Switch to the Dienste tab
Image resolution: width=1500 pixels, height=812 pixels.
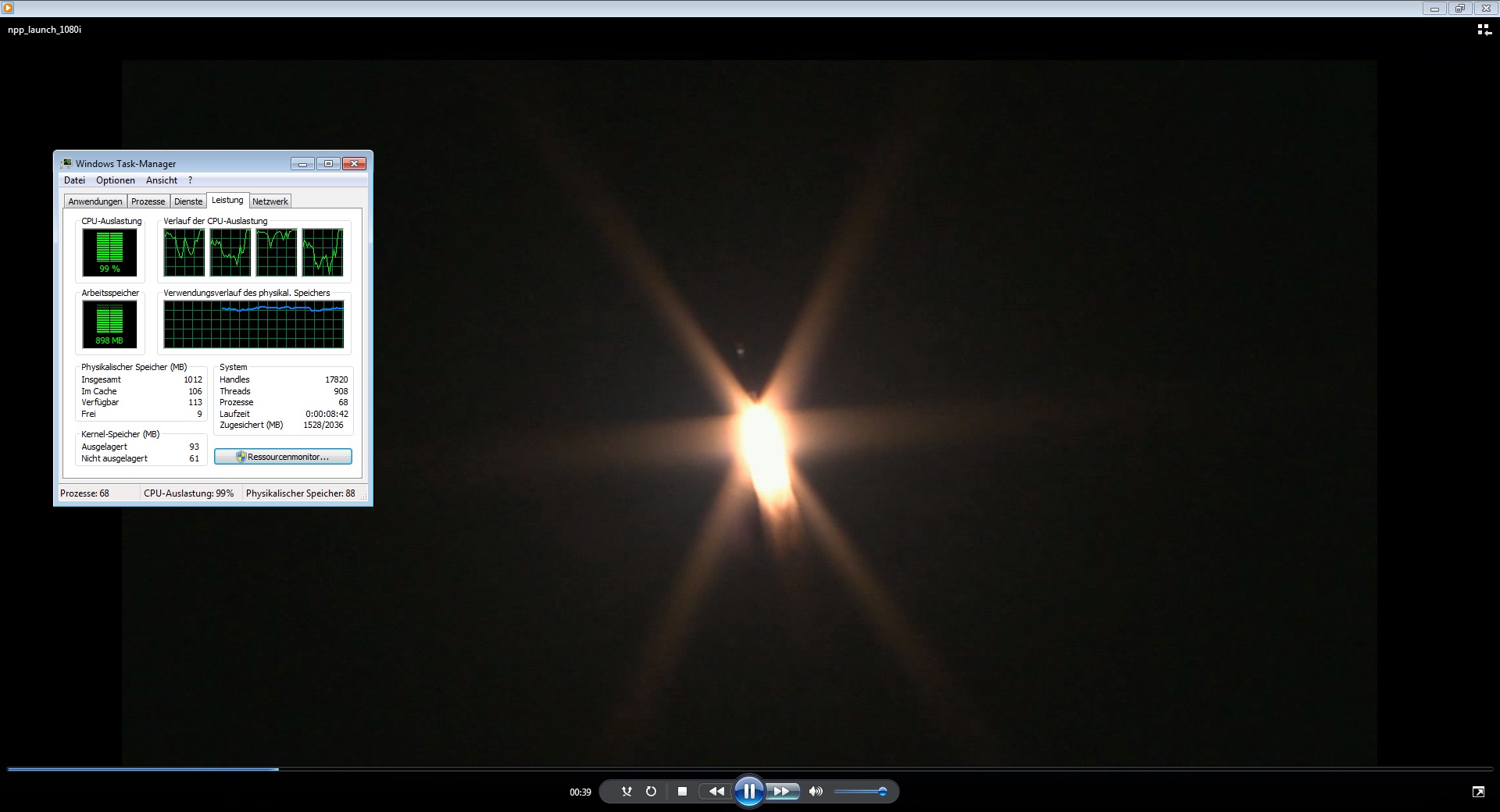pos(188,201)
